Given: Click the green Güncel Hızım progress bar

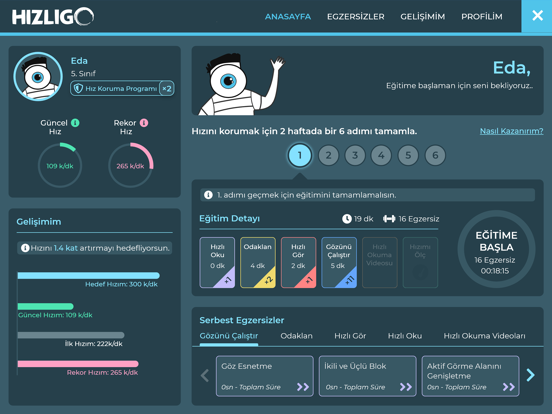Looking at the screenshot, I should [45, 306].
